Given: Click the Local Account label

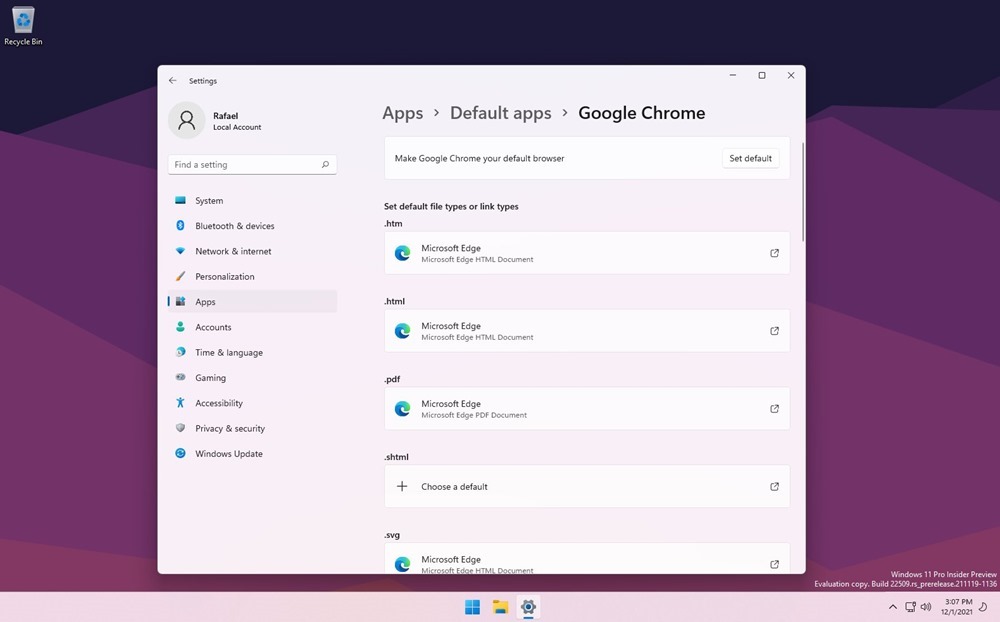Looking at the screenshot, I should tap(237, 128).
